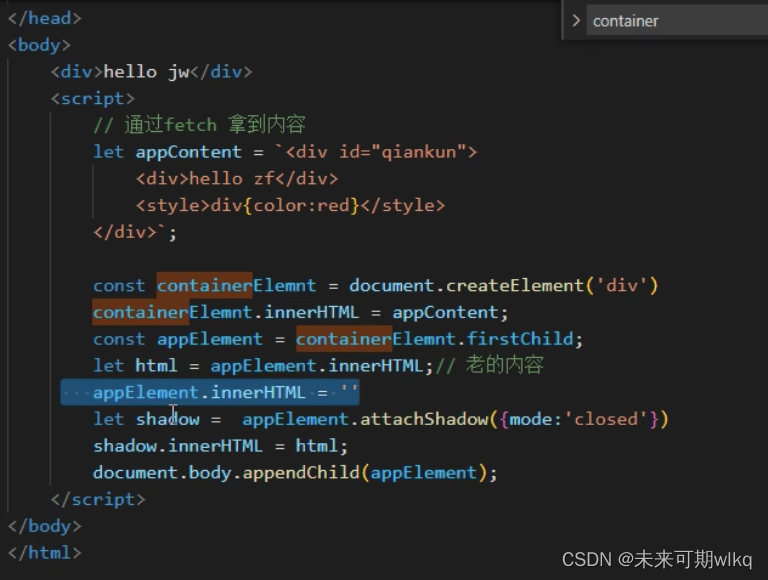The image size is (768, 580).
Task: Click 'document.createElement('div')' text
Action: [x=504, y=286]
